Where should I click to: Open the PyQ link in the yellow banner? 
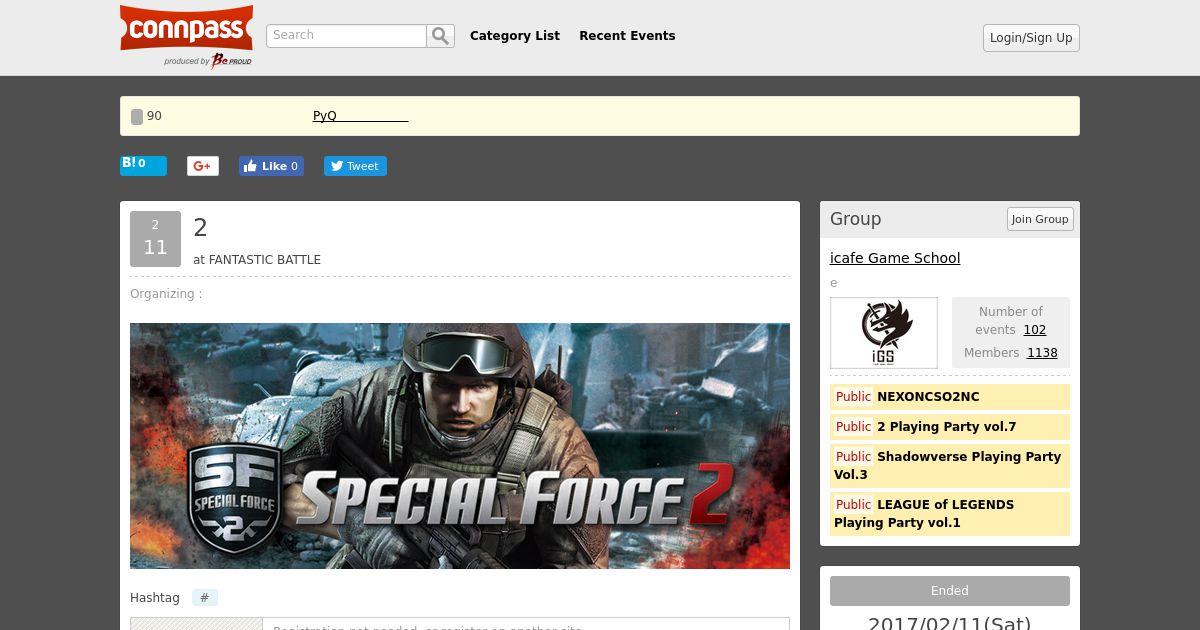360,116
